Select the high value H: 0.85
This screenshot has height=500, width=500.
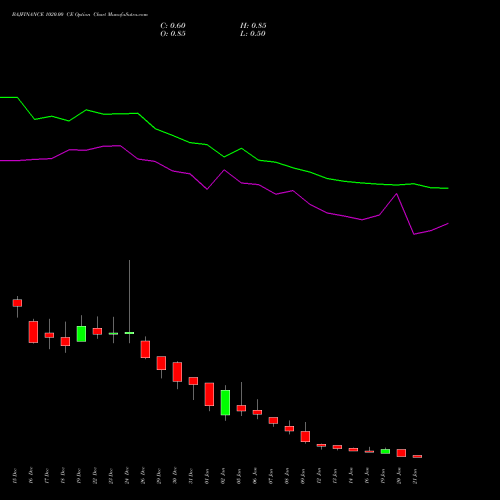click(x=253, y=26)
